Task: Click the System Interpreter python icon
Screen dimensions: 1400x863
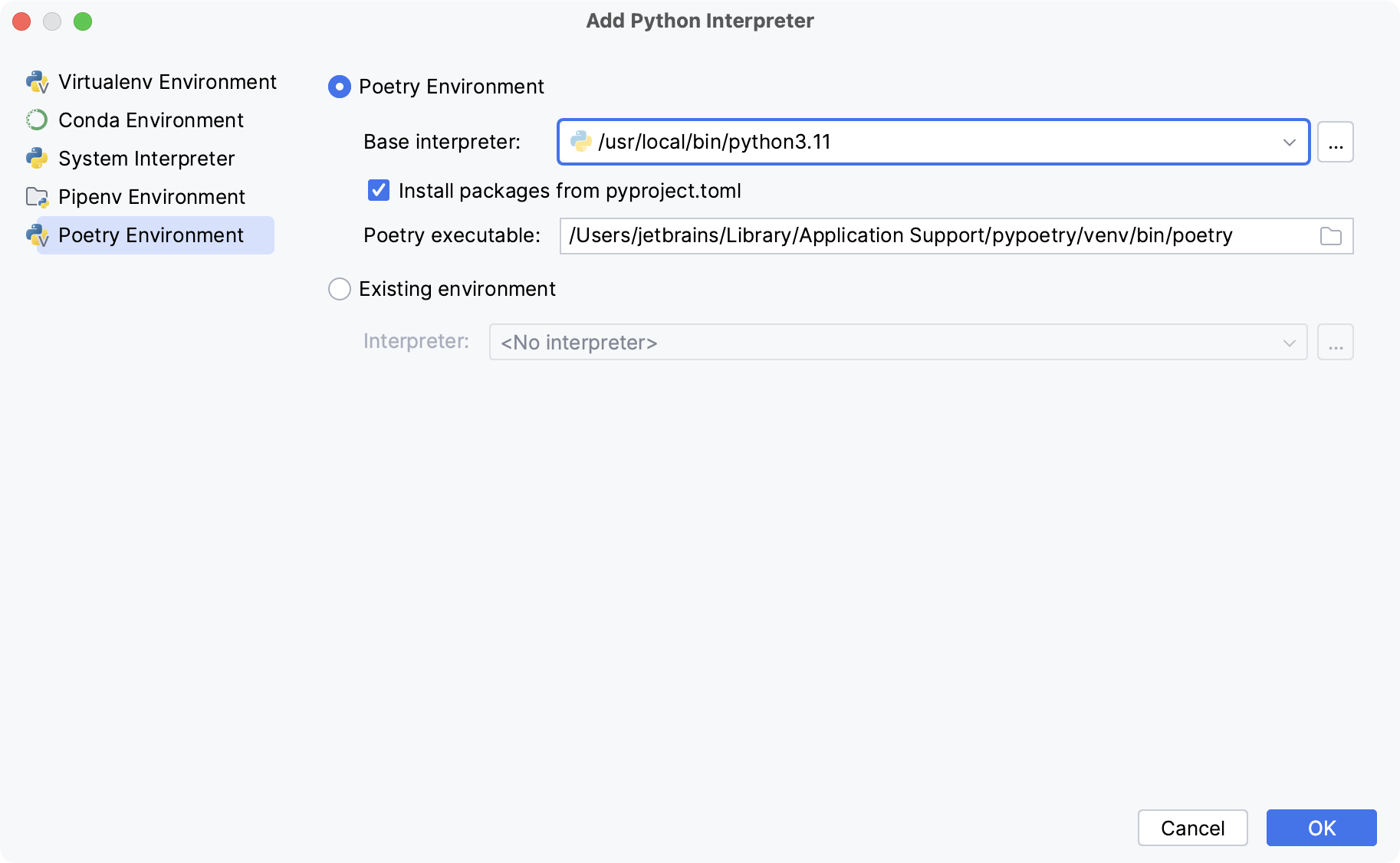Action: [x=37, y=159]
